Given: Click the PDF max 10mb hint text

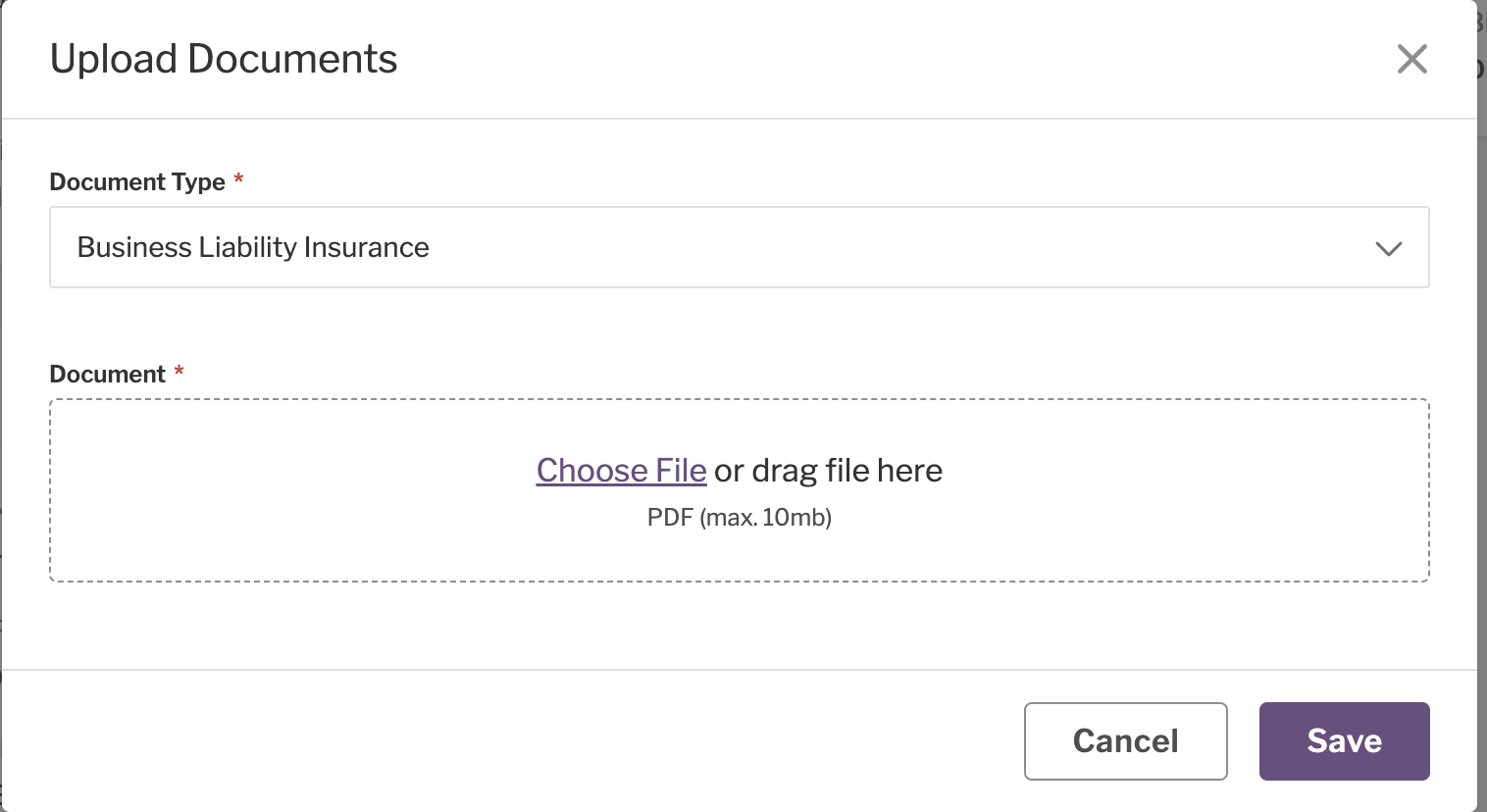Looking at the screenshot, I should coord(739,517).
